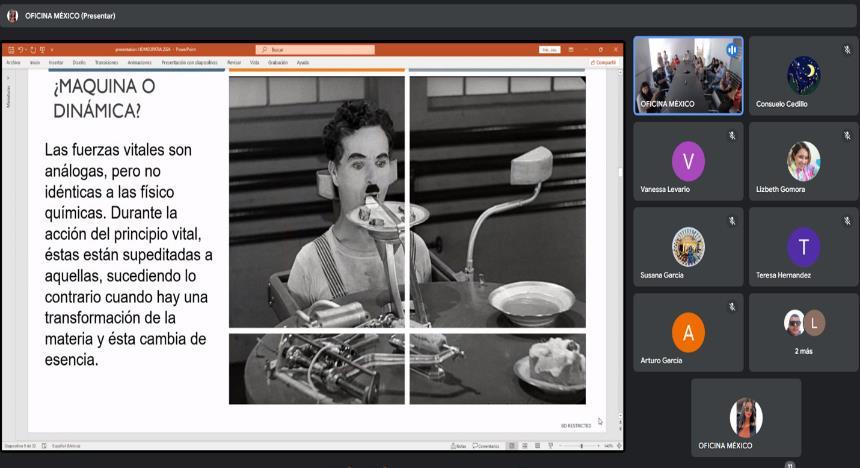Click muted mic icon on Lizbeth Gomora tile
The width and height of the screenshot is (860, 468).
click(x=847, y=136)
